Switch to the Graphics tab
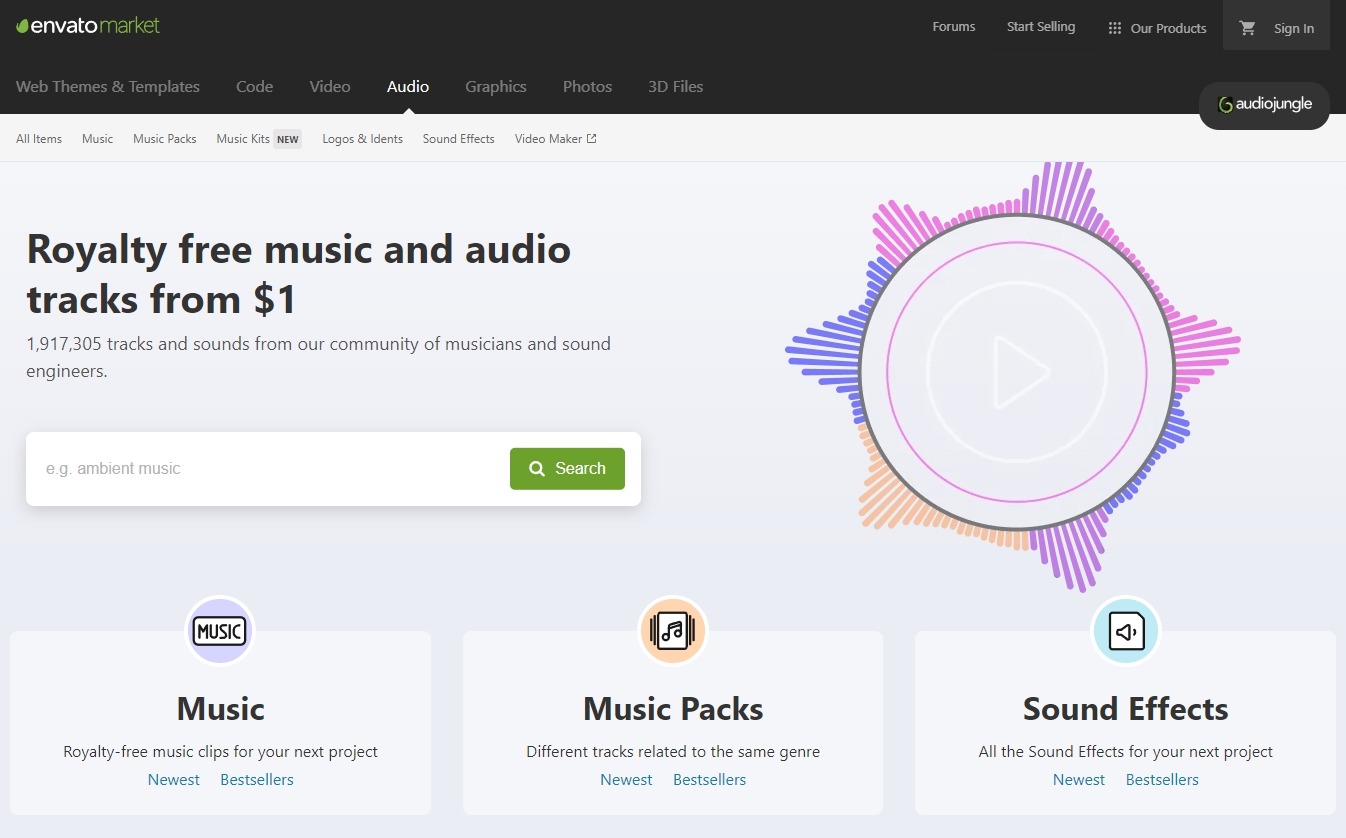The image size is (1346, 838). point(495,87)
